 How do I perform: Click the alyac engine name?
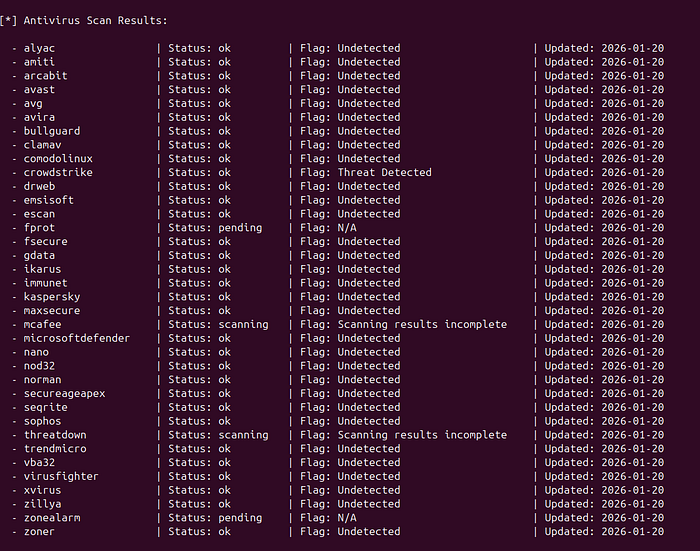(39, 48)
